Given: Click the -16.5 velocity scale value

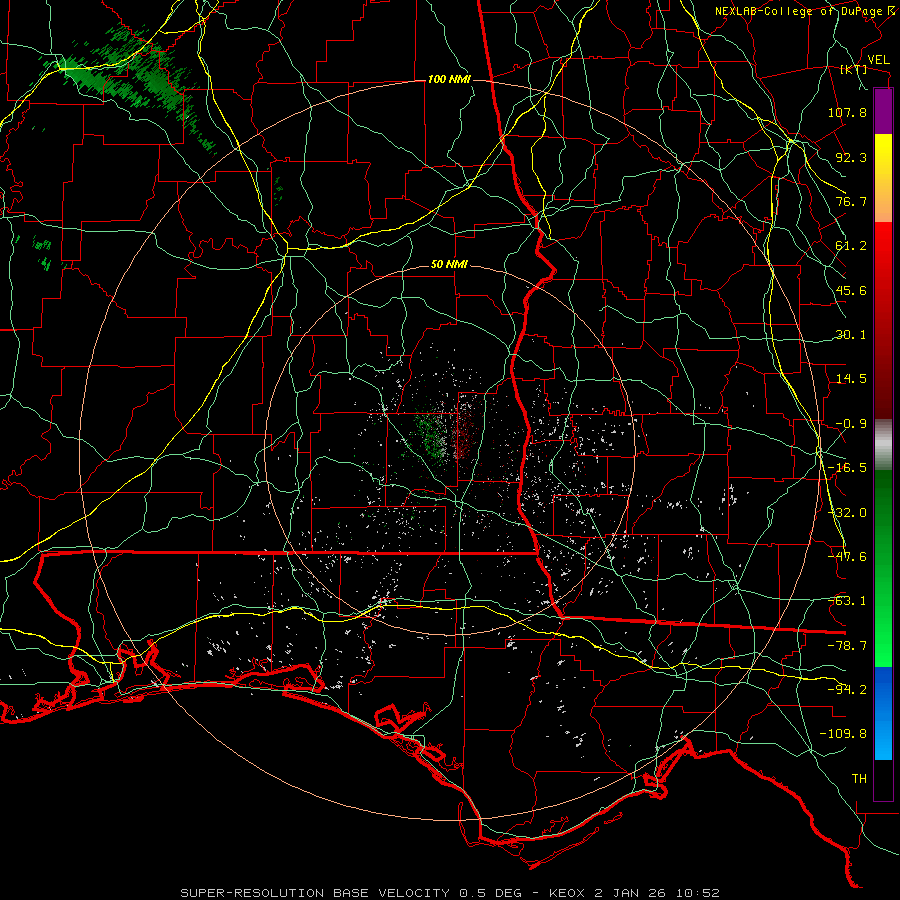Looking at the screenshot, I should pyautogui.click(x=847, y=468).
